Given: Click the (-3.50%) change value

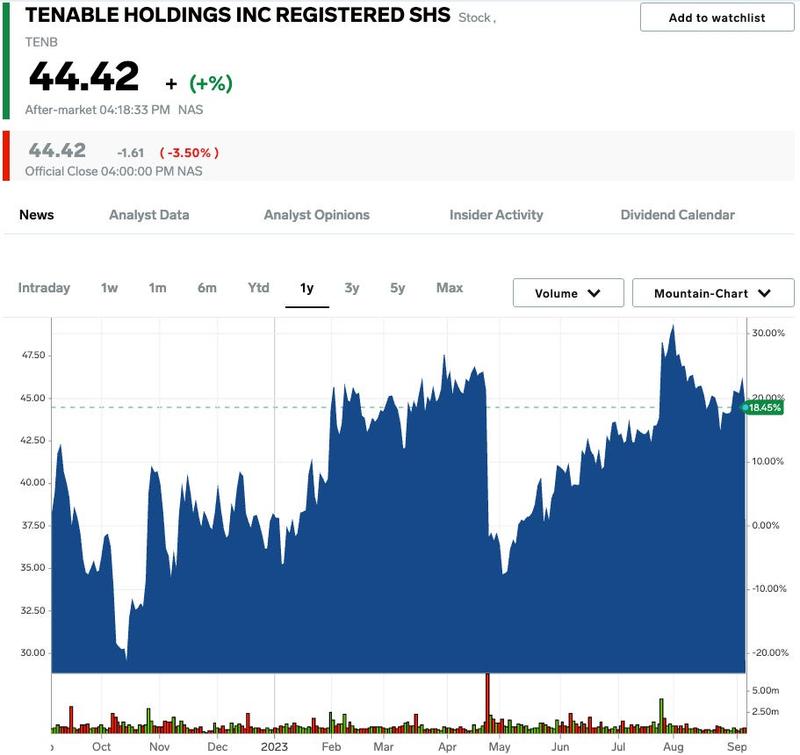Looking at the screenshot, I should click(189, 153).
